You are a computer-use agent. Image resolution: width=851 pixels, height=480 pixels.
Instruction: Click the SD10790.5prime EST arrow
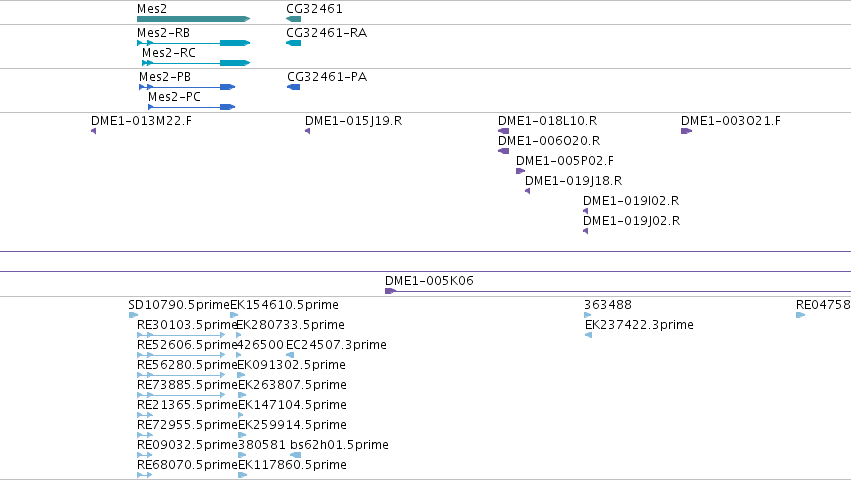pos(134,315)
